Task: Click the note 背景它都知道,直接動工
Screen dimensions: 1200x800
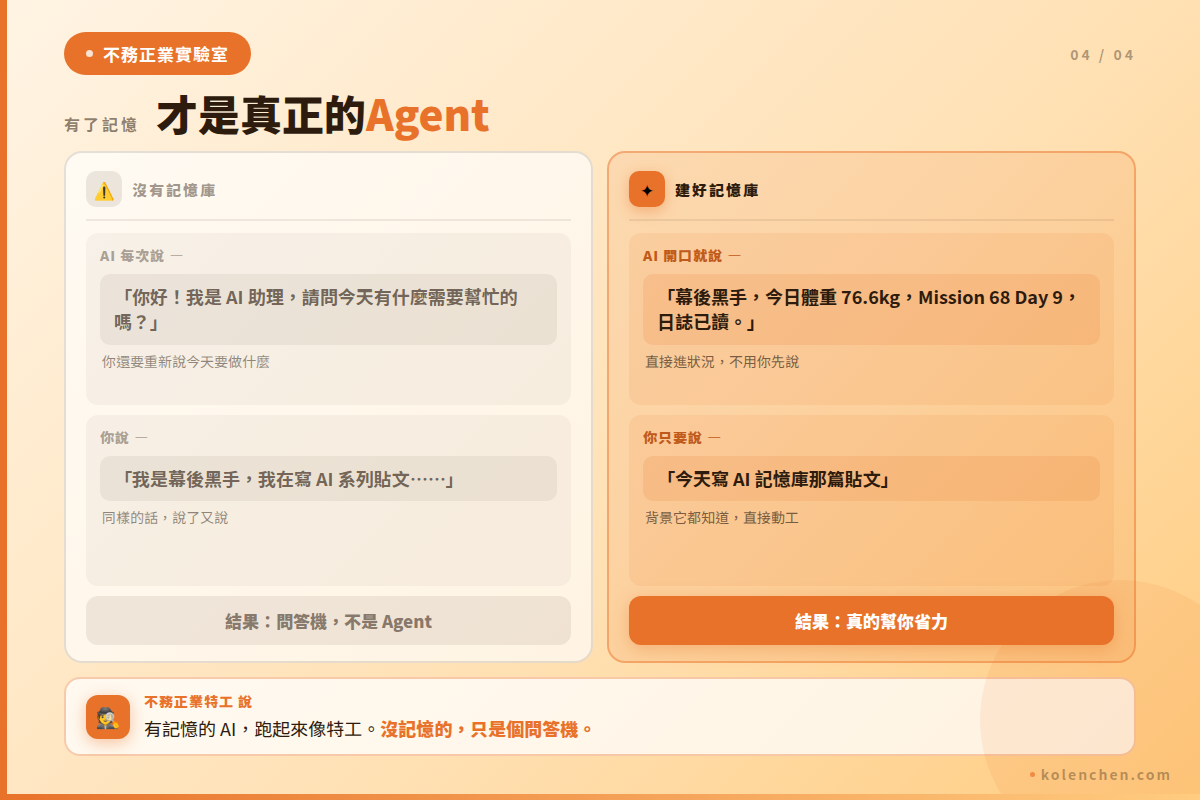Action: 722,518
